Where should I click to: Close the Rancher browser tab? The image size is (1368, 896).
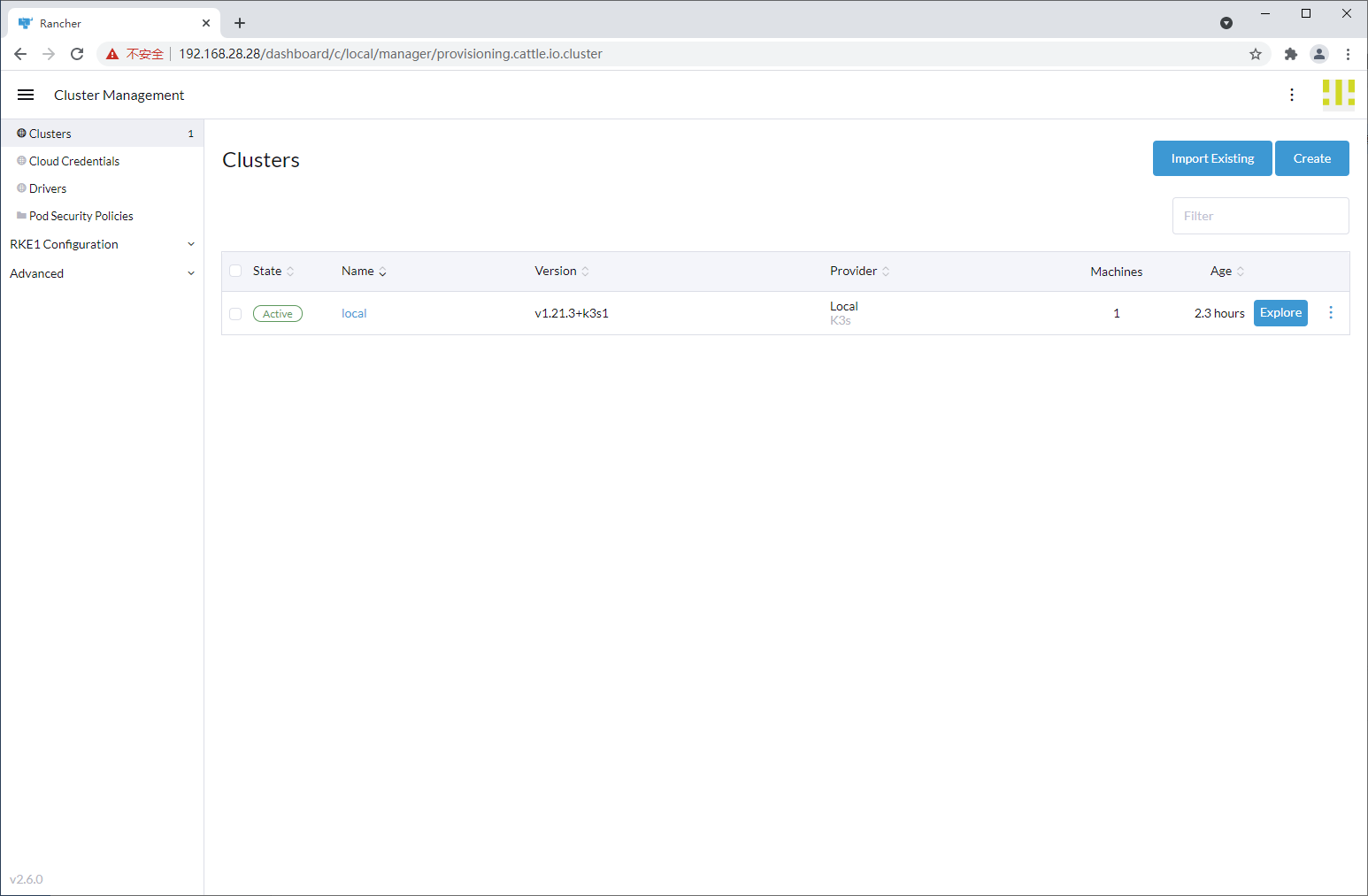206,23
